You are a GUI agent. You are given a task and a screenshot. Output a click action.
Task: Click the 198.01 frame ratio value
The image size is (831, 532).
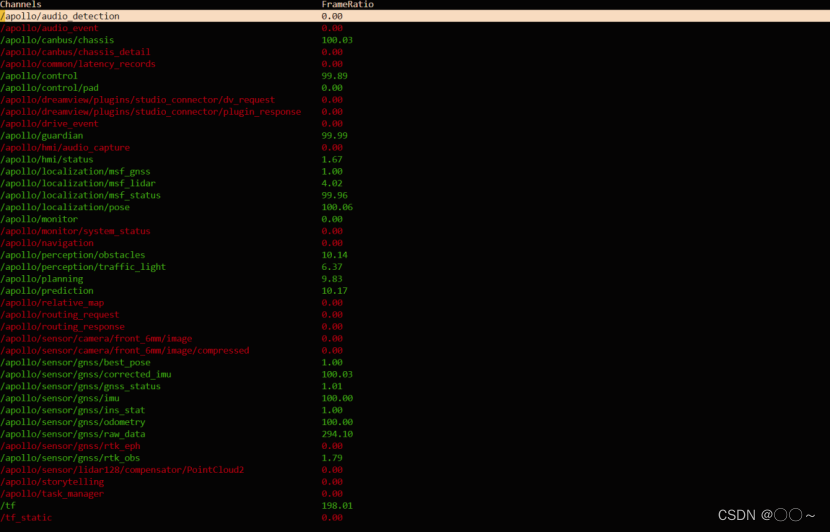[337, 506]
